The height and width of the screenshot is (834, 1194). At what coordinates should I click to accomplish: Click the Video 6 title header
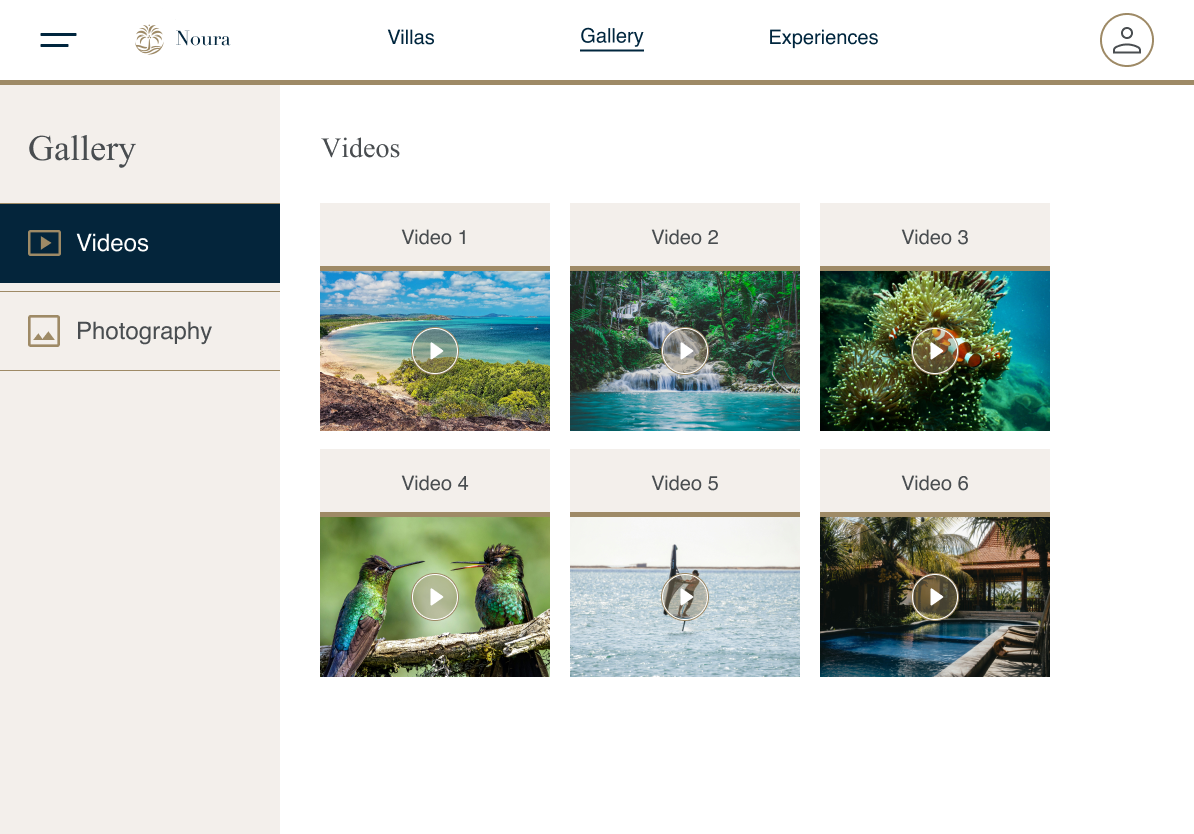(935, 483)
